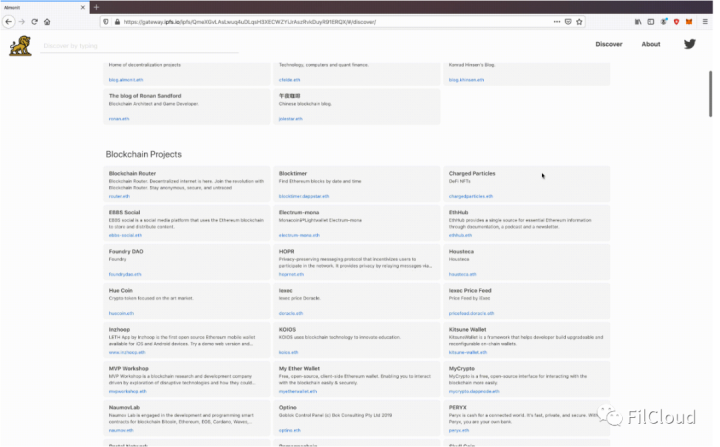
Task: Open the blog.khinsen.eth link
Action: (466, 80)
